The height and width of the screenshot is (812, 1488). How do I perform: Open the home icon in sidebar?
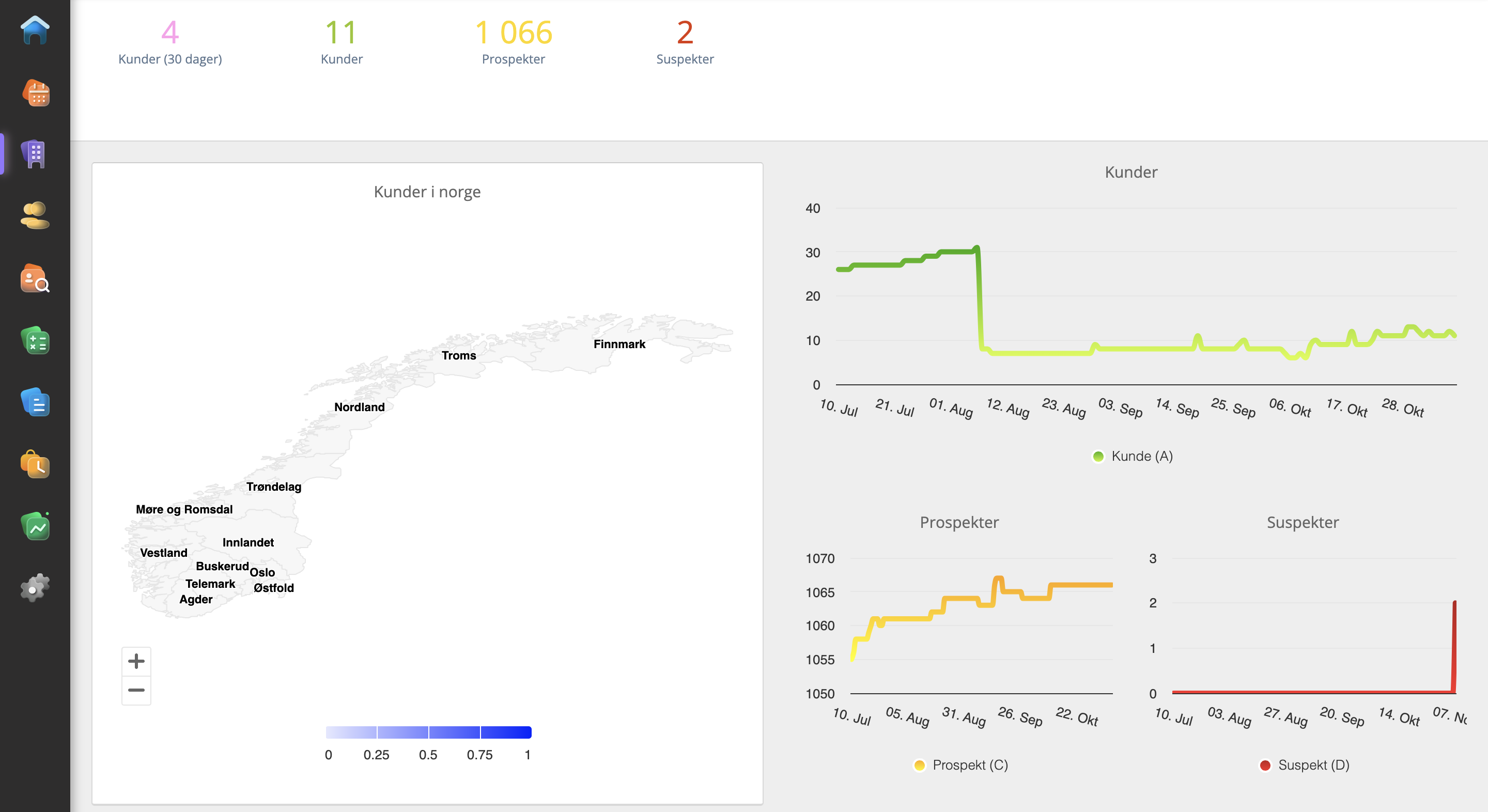(x=35, y=30)
